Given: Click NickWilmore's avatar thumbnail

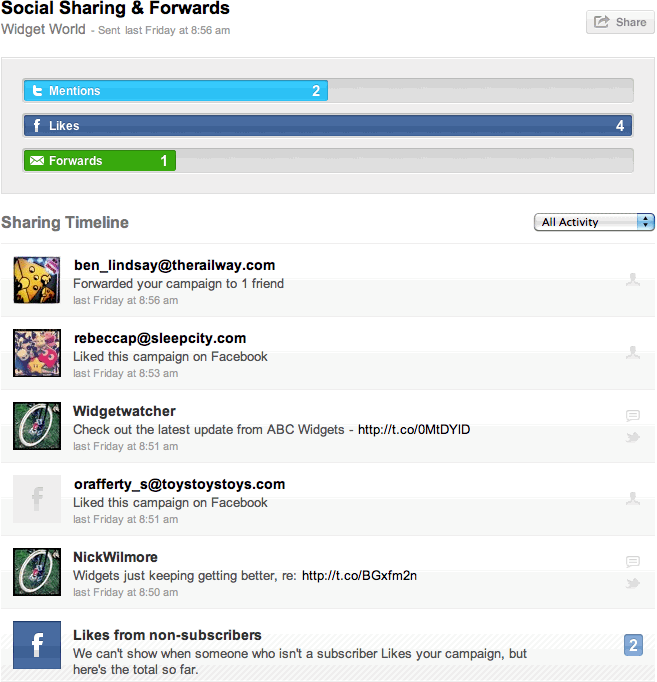Looking at the screenshot, I should 37,572.
